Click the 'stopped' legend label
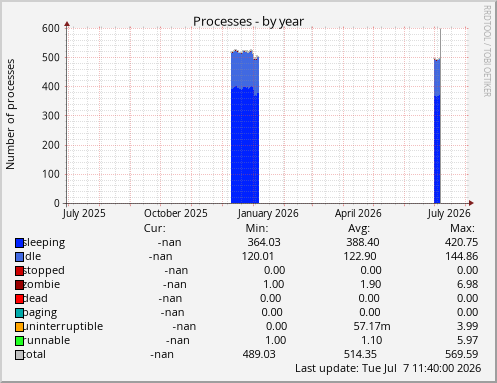This screenshot has height=383, width=497. tap(44, 271)
